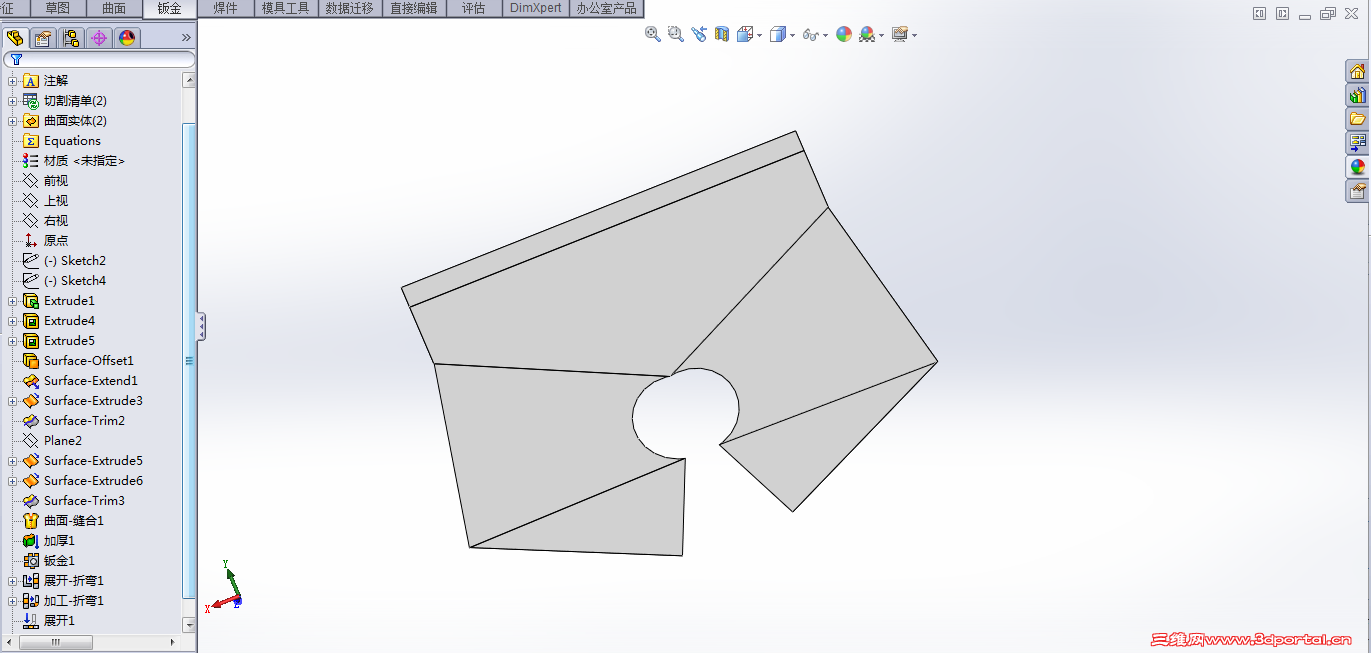Screen dimensions: 1371x653
Task: Select the 钣金 (Sheet Metal) ribbon tab
Action: point(170,8)
